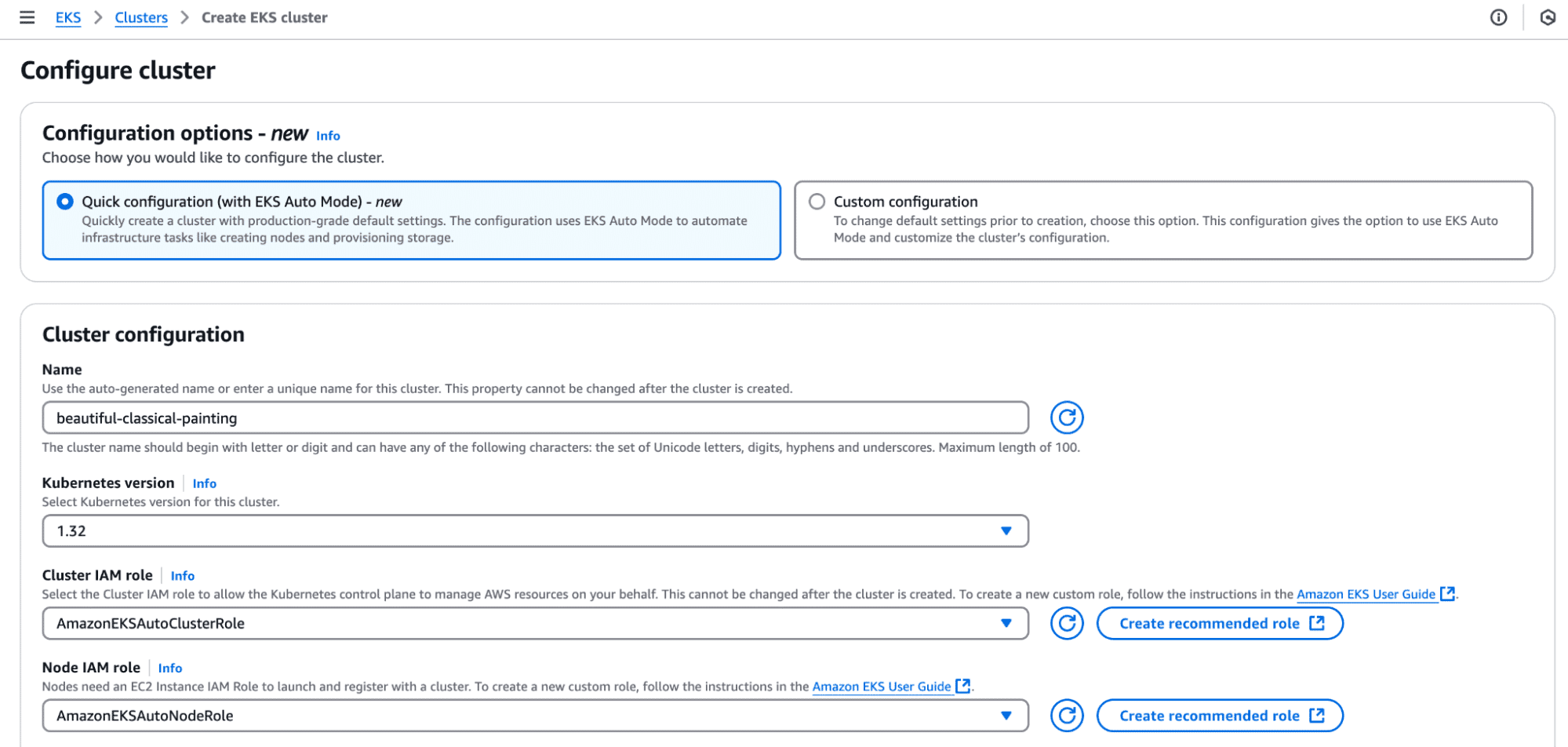This screenshot has width=1568, height=747.
Task: Click the cluster Name input field
Action: 535,417
